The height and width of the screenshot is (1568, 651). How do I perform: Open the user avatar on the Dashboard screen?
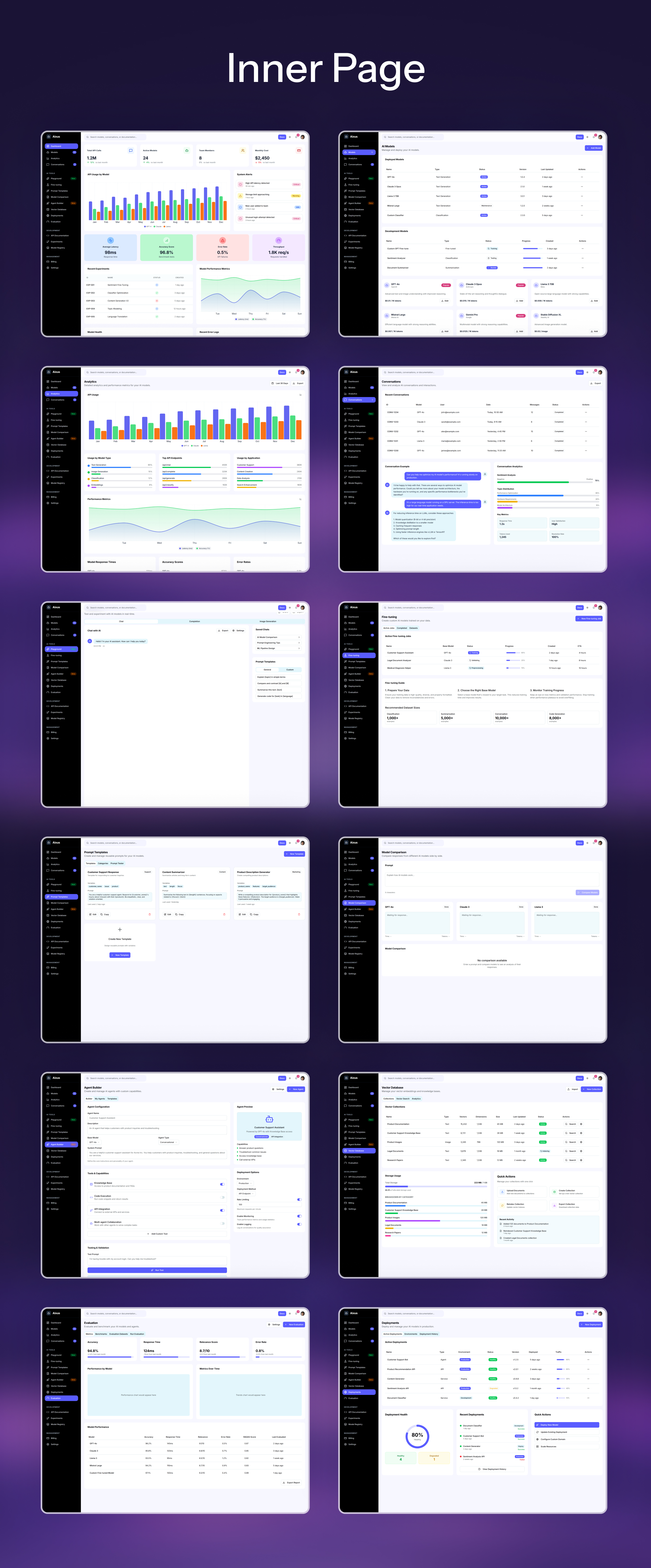coord(302,137)
